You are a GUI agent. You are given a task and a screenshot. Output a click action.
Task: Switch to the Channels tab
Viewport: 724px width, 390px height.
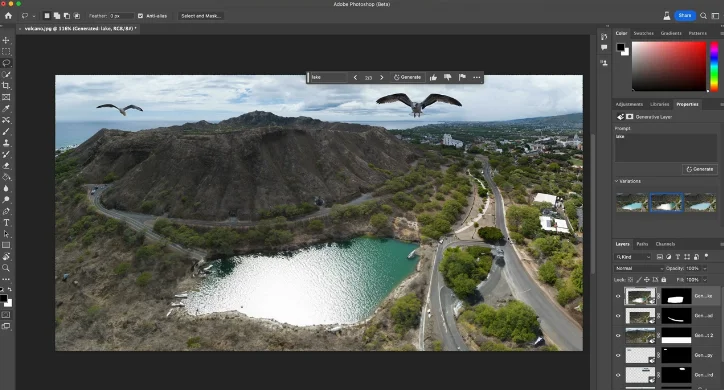click(665, 244)
